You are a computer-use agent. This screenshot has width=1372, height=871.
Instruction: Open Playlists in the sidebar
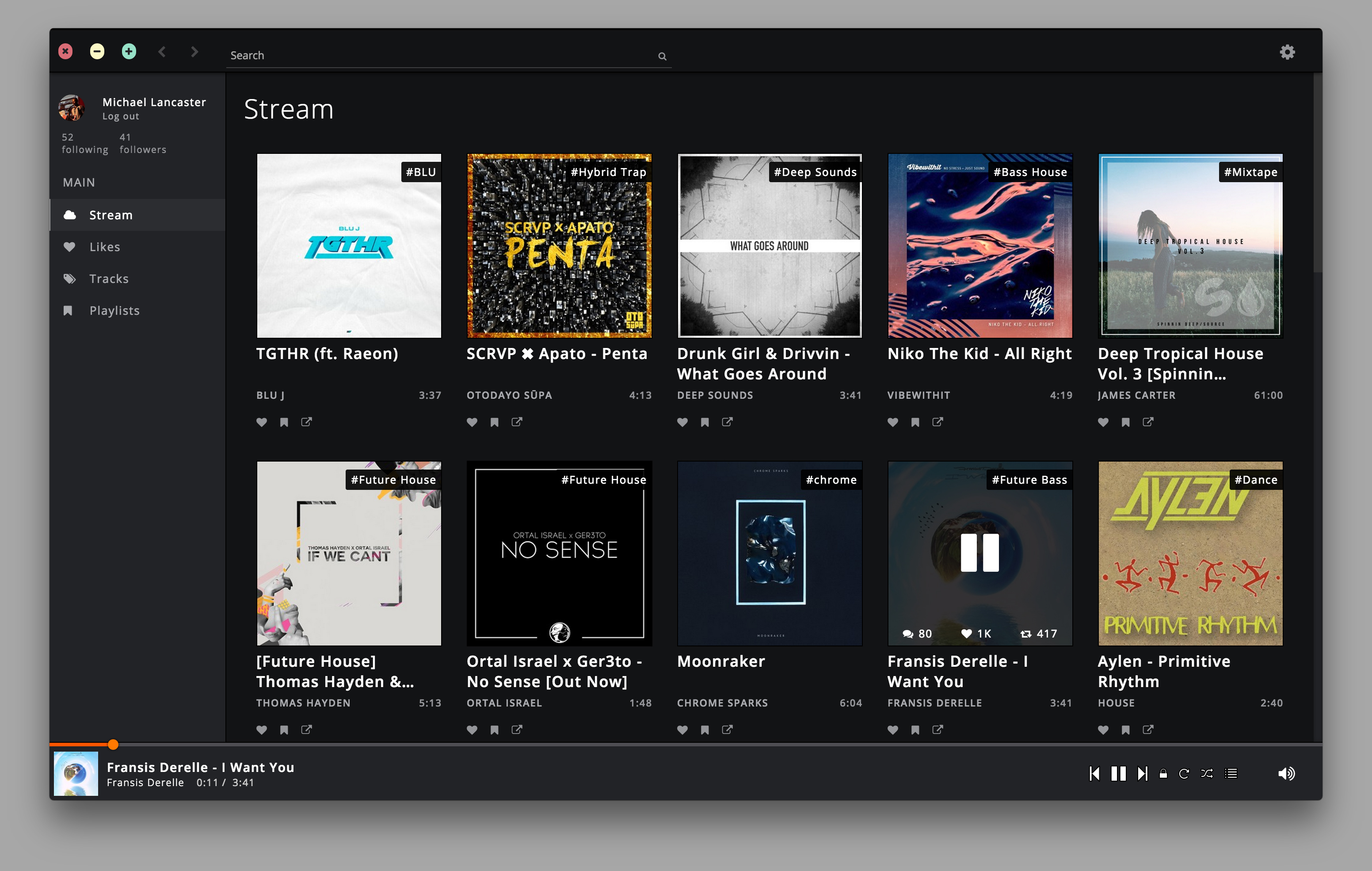114,311
